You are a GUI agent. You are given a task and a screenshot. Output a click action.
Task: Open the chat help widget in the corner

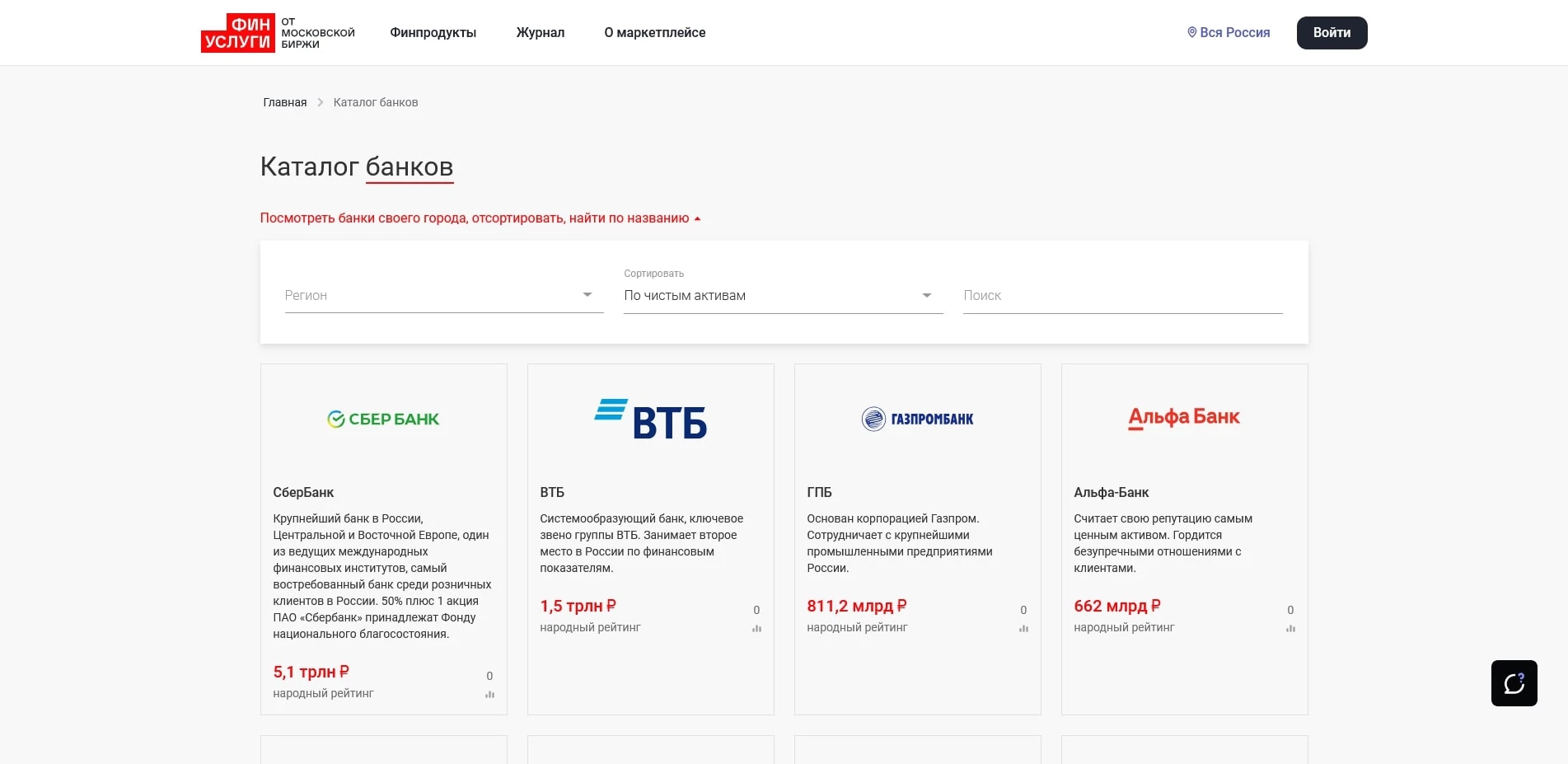pyautogui.click(x=1516, y=682)
